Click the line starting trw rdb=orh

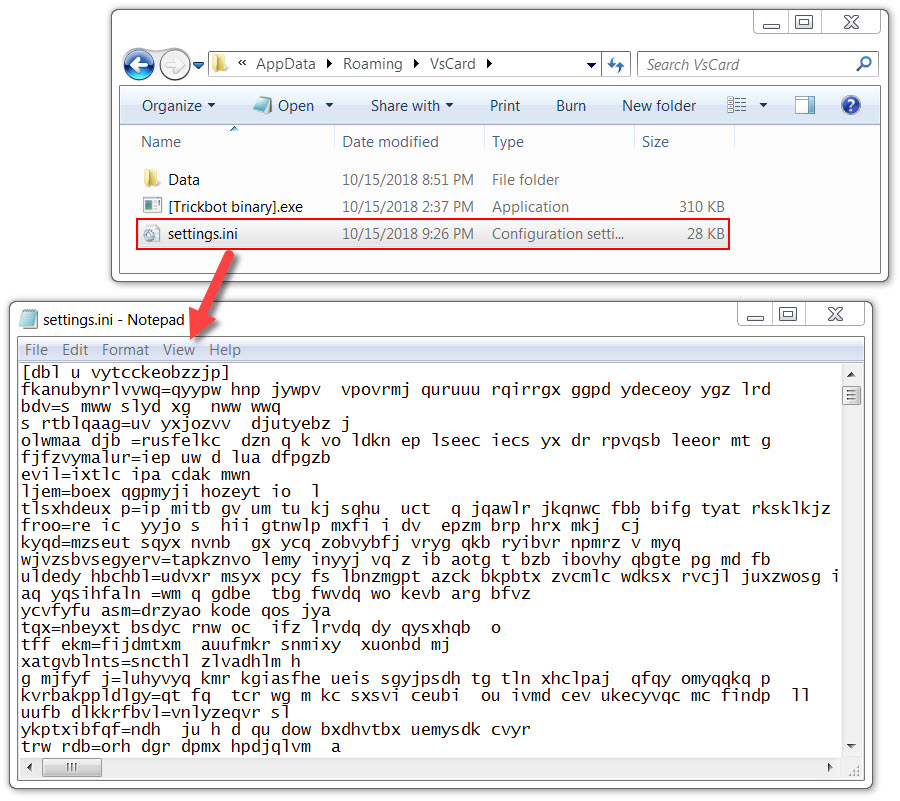pos(181,746)
